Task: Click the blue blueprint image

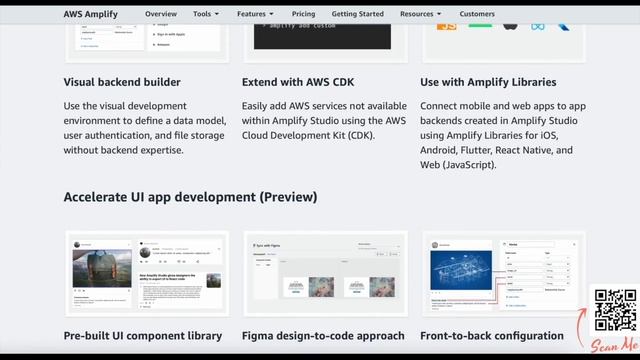Action: (x=461, y=270)
